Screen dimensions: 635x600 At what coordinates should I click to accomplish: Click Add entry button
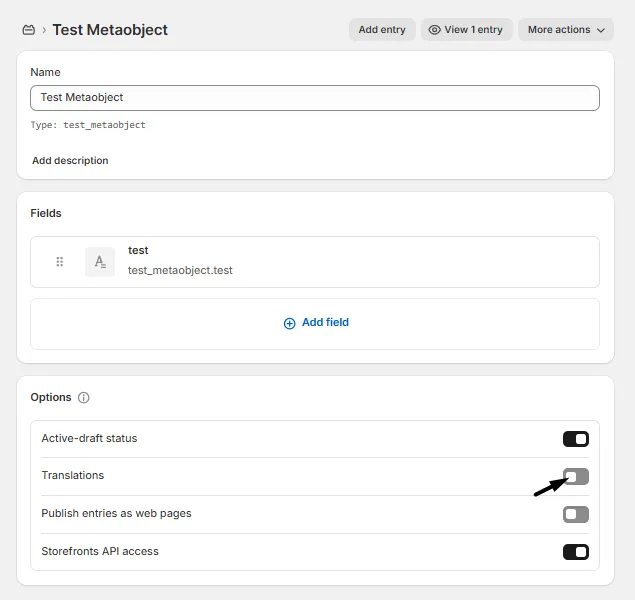click(382, 30)
